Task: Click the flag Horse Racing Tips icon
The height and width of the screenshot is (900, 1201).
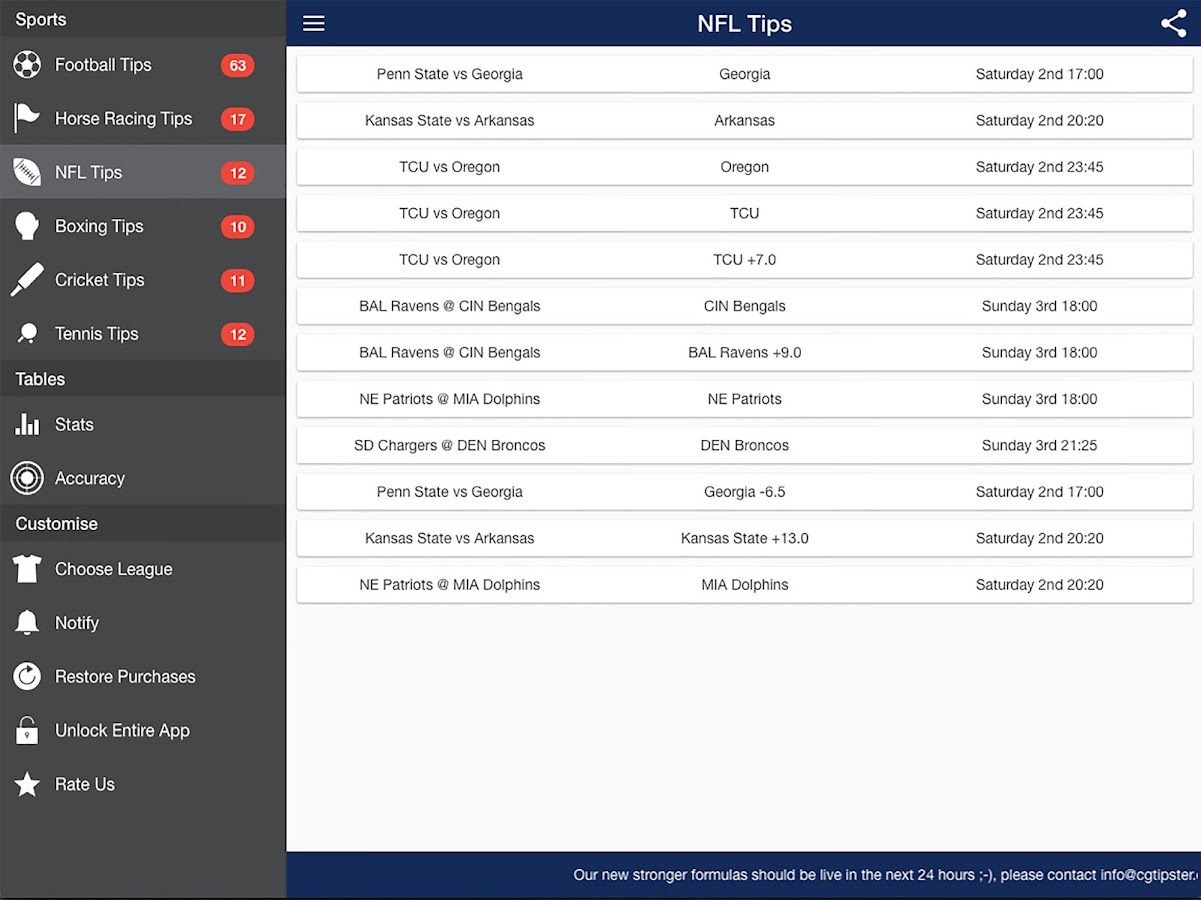Action: click(x=27, y=118)
